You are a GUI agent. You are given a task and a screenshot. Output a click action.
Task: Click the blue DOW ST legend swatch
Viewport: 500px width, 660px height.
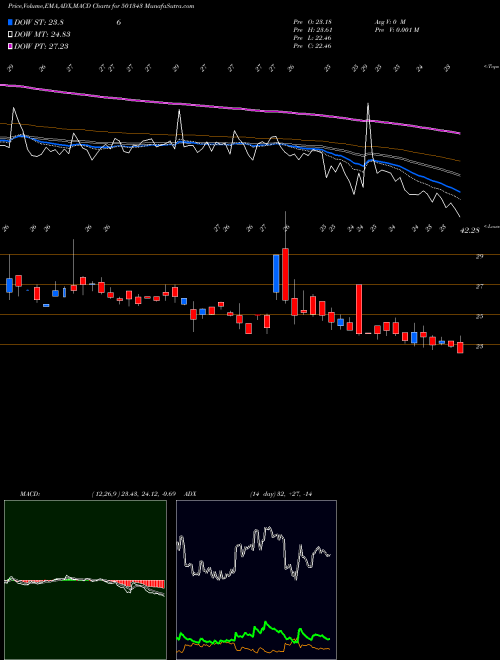tap(11, 22)
